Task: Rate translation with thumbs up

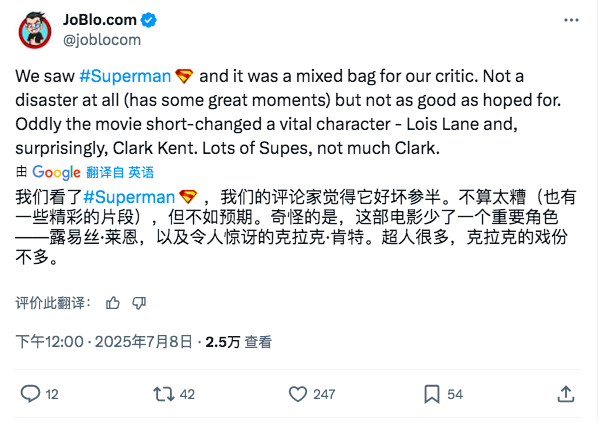Action: (x=113, y=303)
